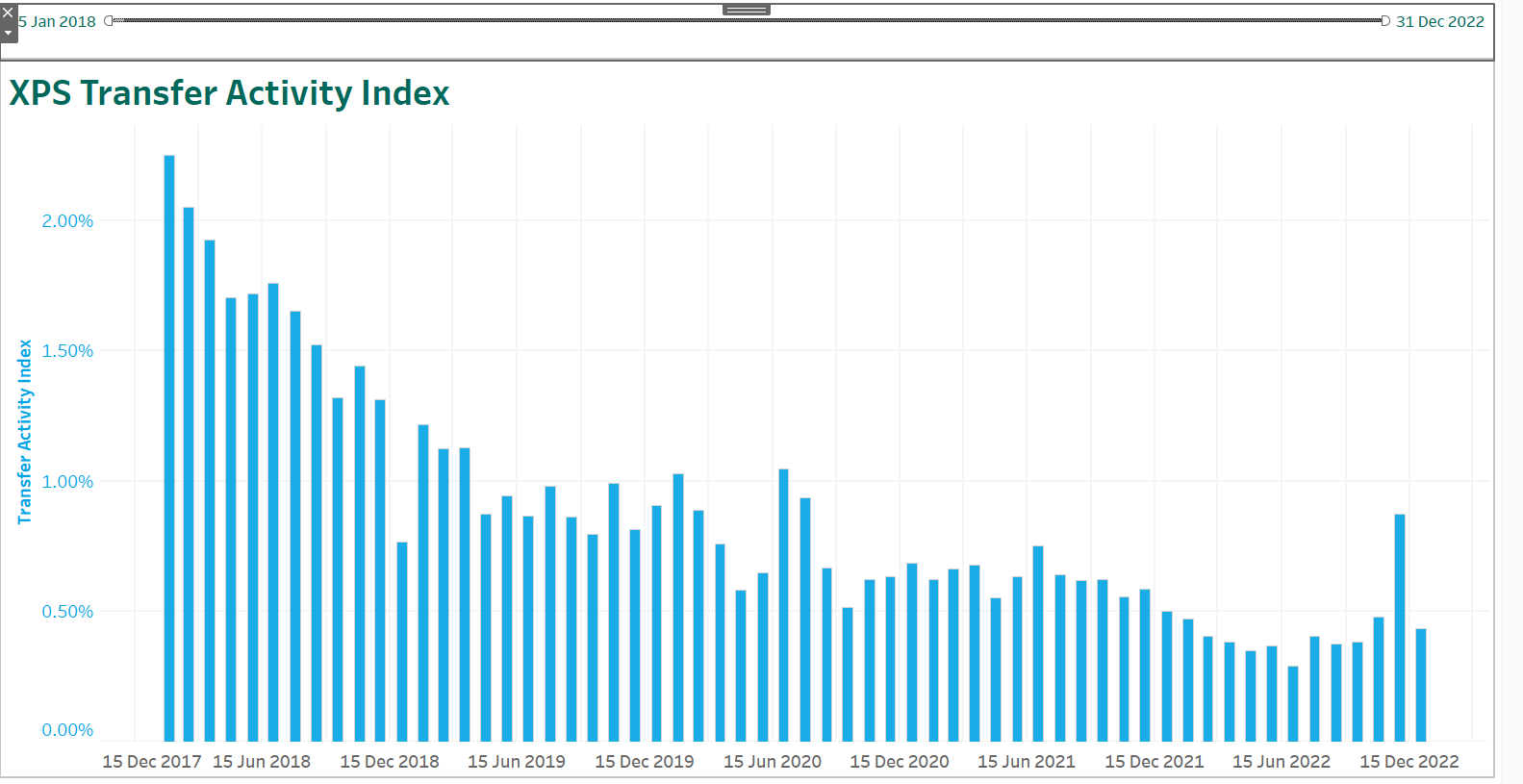Click the '15 Jun 2019' x-axis label

[517, 762]
